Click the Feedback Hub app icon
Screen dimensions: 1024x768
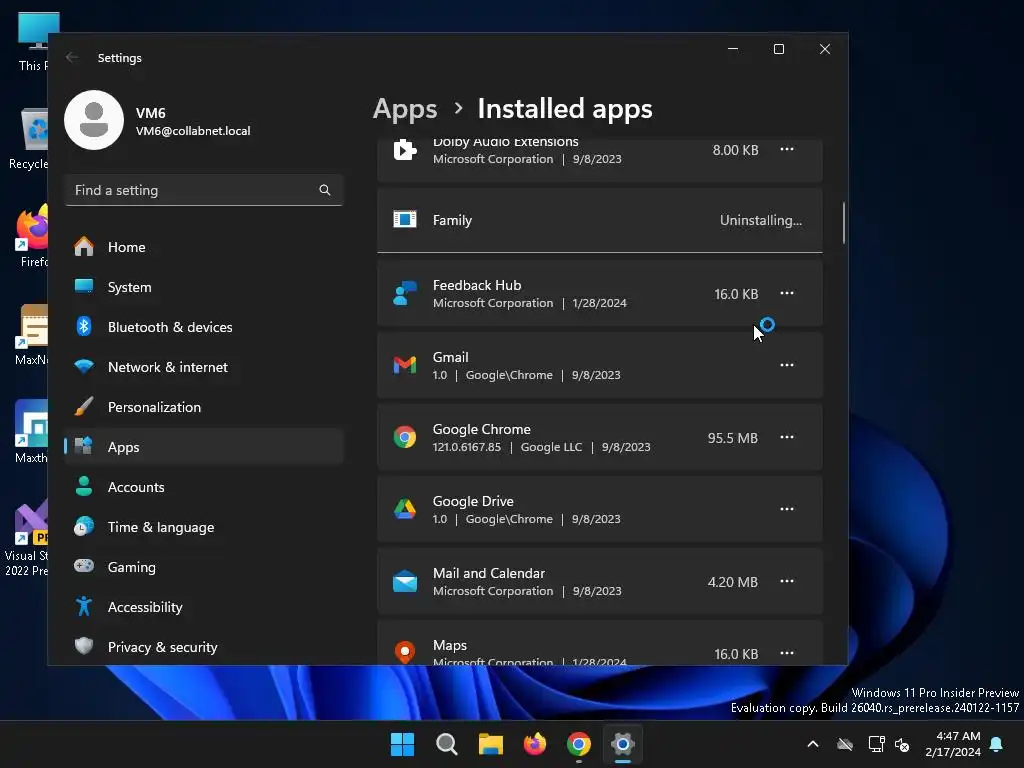(x=405, y=293)
